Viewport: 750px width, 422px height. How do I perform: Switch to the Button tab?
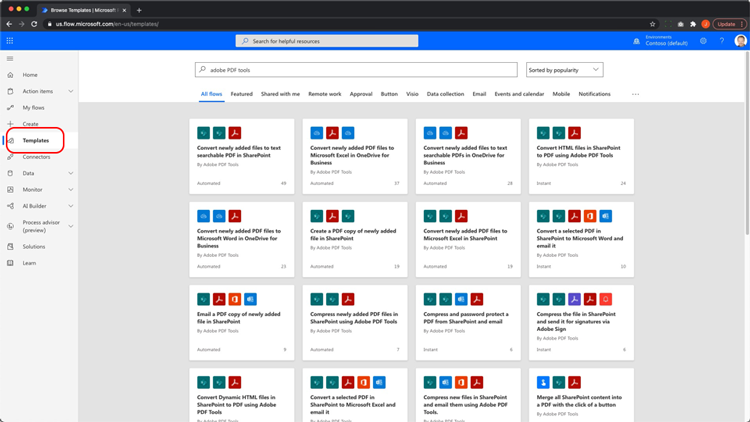(x=389, y=94)
